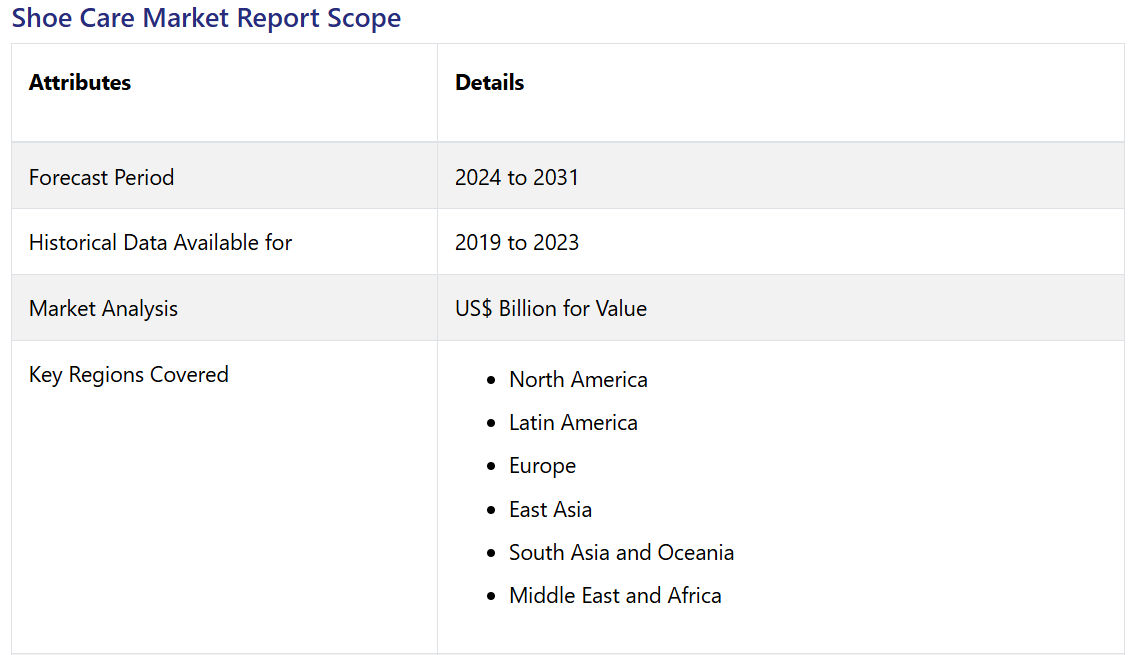Click the Shoe Care Market Report Scope heading
This screenshot has width=1135, height=655.
point(206,18)
